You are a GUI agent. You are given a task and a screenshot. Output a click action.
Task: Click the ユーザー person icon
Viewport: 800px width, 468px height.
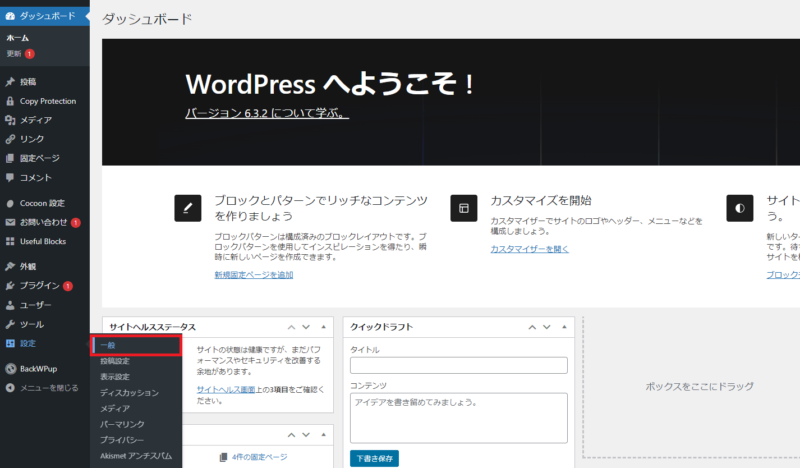pyautogui.click(x=10, y=305)
